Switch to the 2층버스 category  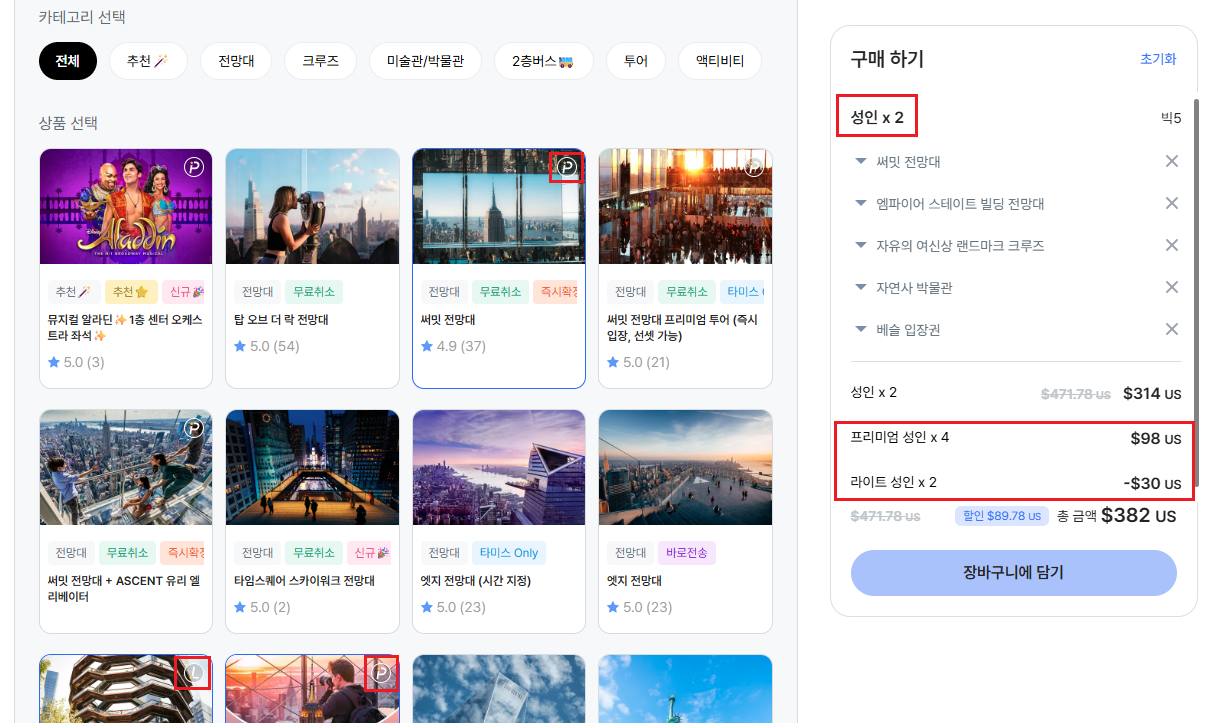click(x=543, y=61)
